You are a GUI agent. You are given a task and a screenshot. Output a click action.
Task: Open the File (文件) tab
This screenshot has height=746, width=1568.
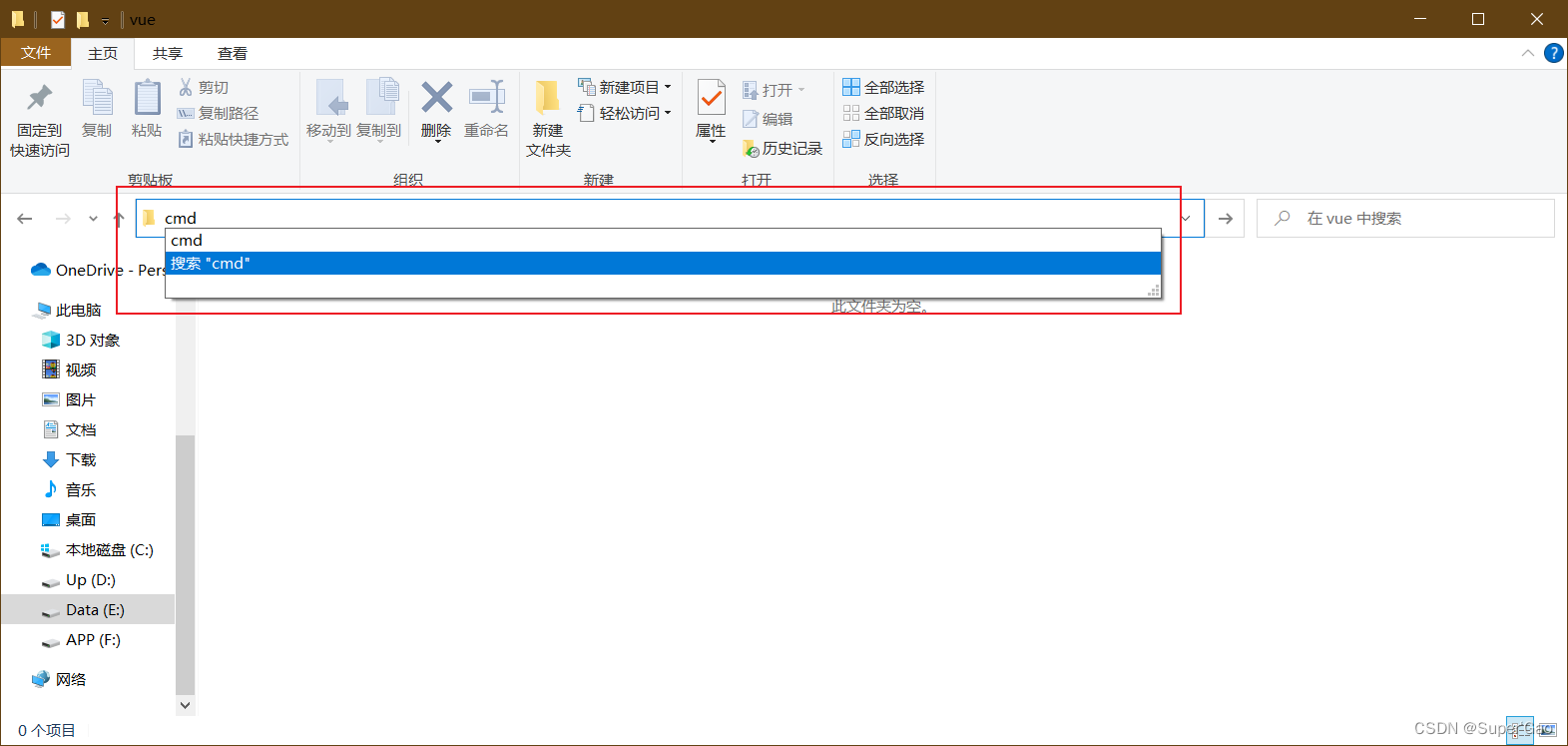(36, 53)
